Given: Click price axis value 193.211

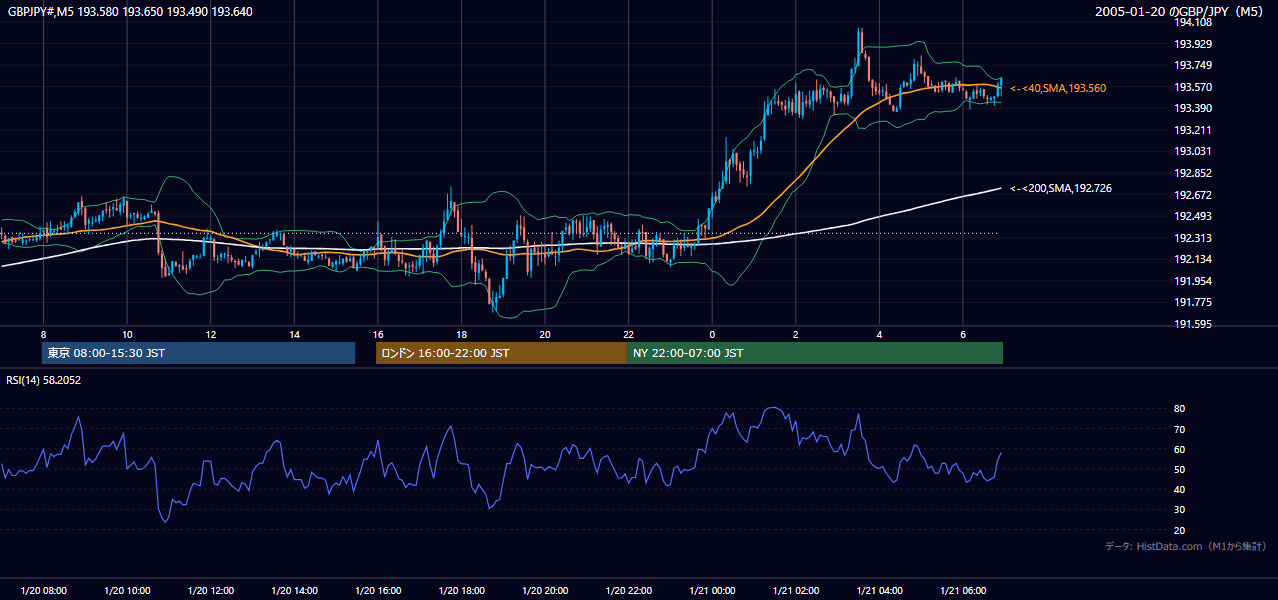Looking at the screenshot, I should coord(1192,130).
